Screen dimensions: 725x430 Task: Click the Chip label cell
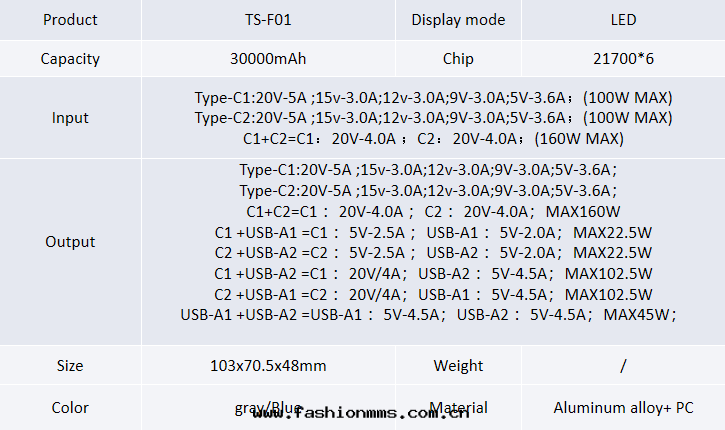(x=458, y=59)
